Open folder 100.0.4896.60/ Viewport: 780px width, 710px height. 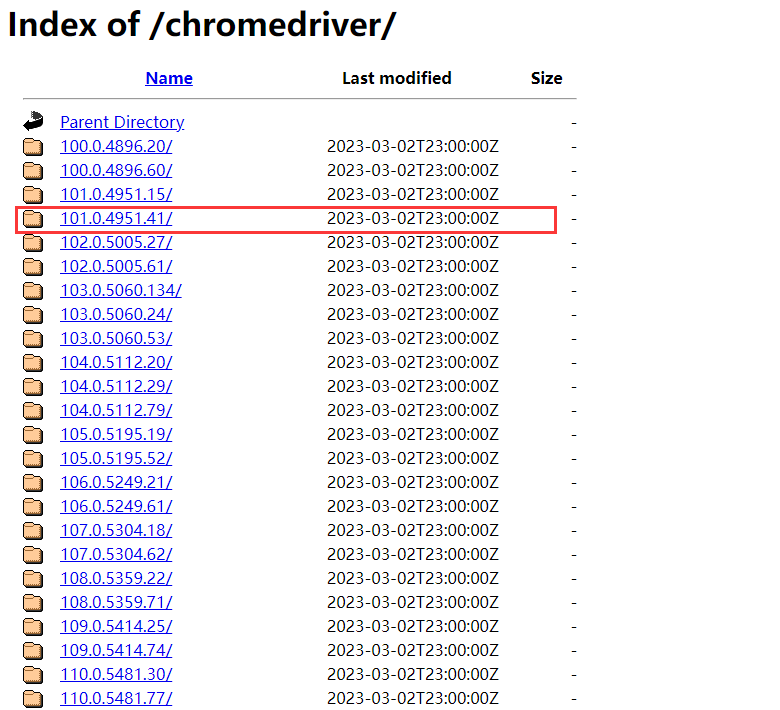tap(116, 170)
